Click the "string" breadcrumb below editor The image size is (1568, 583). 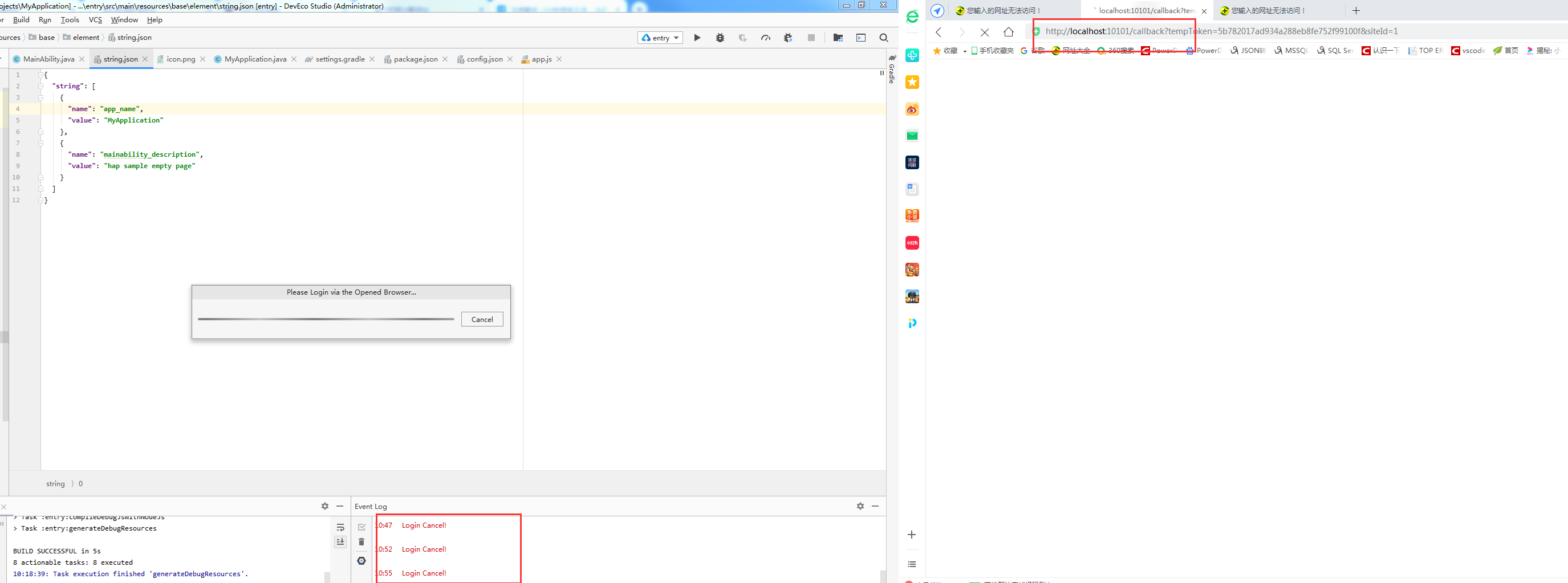tap(55, 484)
